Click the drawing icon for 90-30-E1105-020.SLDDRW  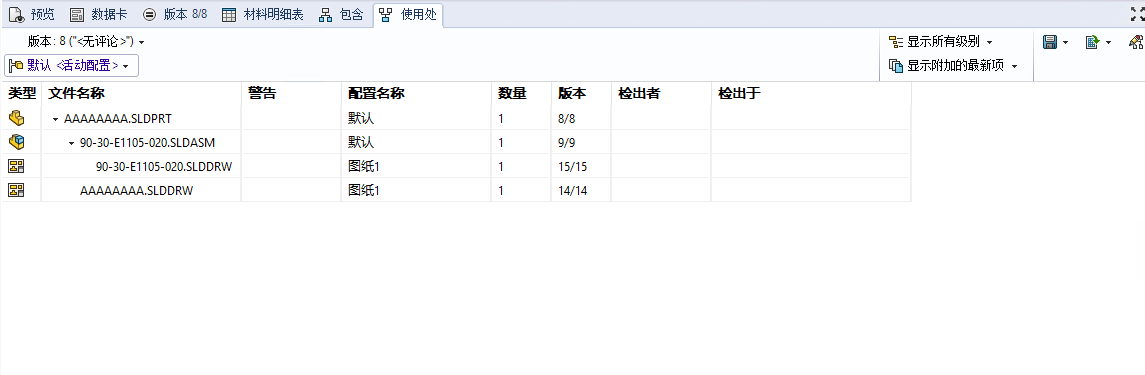coord(16,166)
